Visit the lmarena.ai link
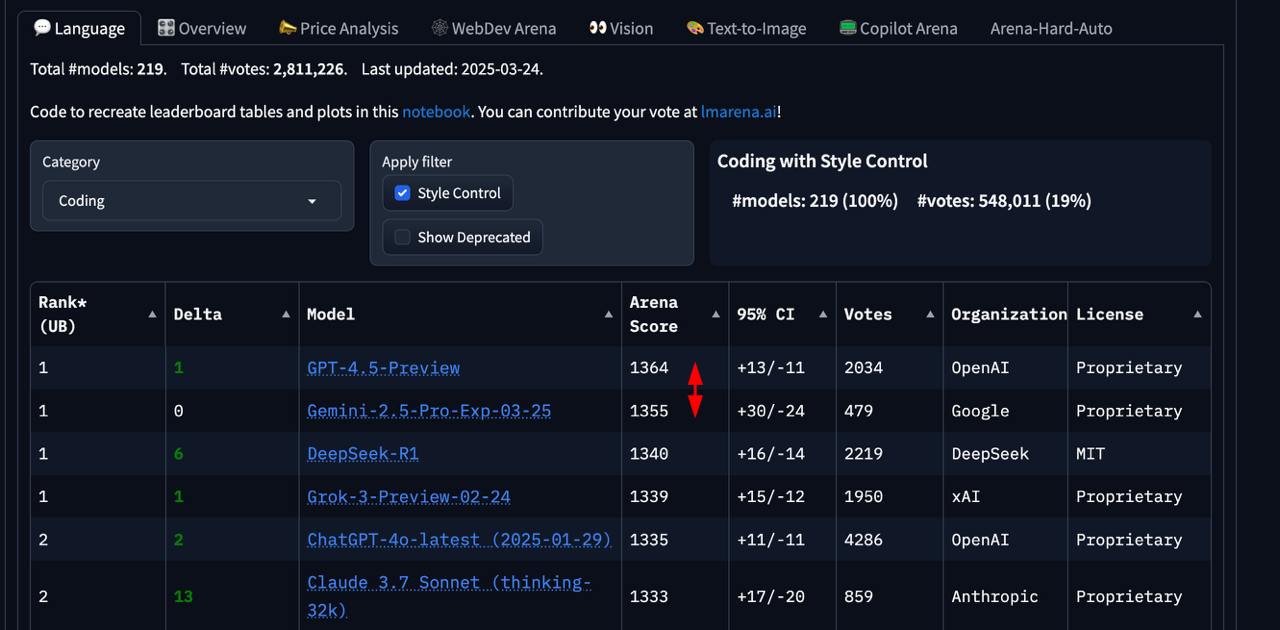 pyautogui.click(x=739, y=112)
